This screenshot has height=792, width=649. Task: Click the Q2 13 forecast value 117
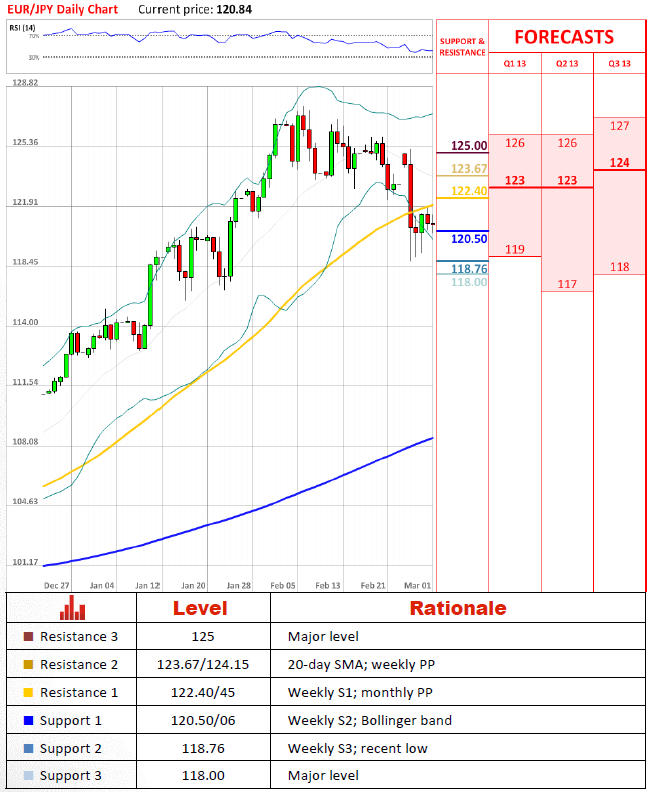click(567, 284)
